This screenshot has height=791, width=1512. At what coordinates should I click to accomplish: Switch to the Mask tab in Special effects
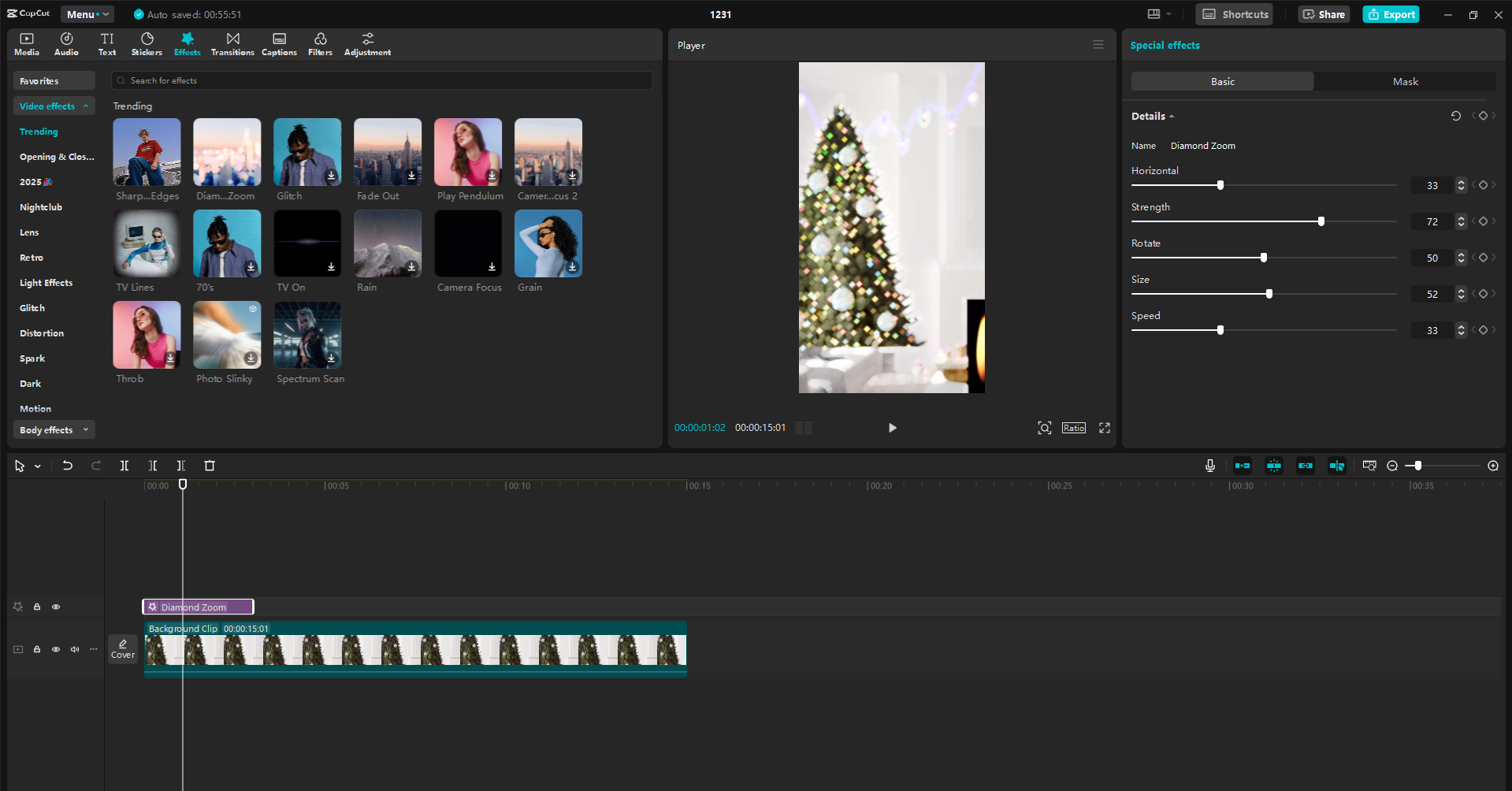click(1405, 81)
